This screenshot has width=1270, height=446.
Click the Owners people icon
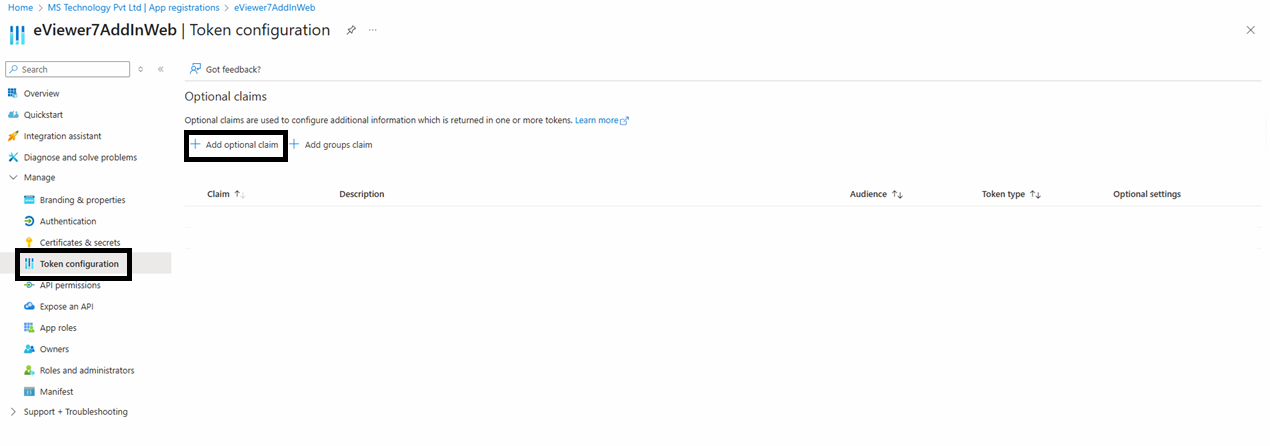[29, 349]
